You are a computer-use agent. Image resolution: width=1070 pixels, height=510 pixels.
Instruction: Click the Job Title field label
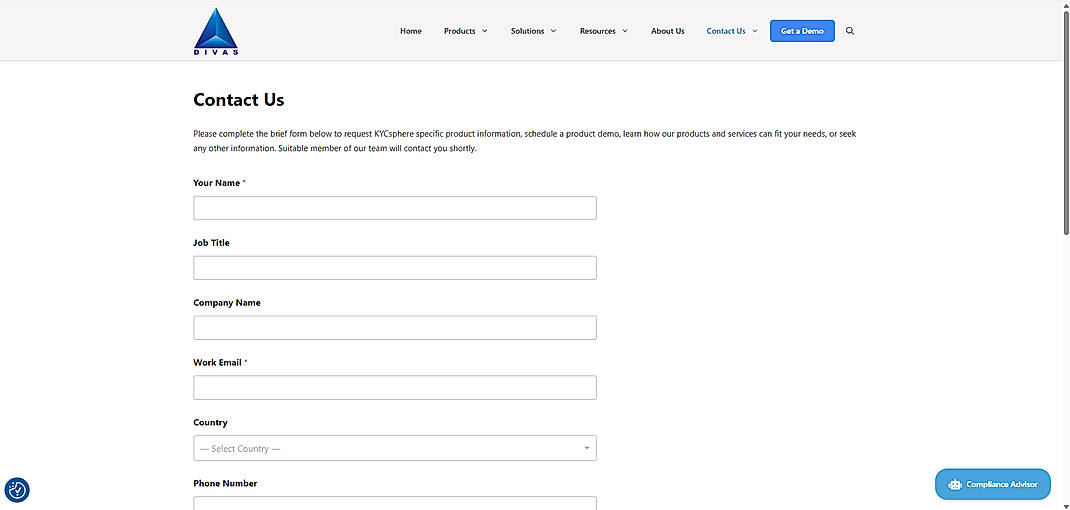point(212,242)
